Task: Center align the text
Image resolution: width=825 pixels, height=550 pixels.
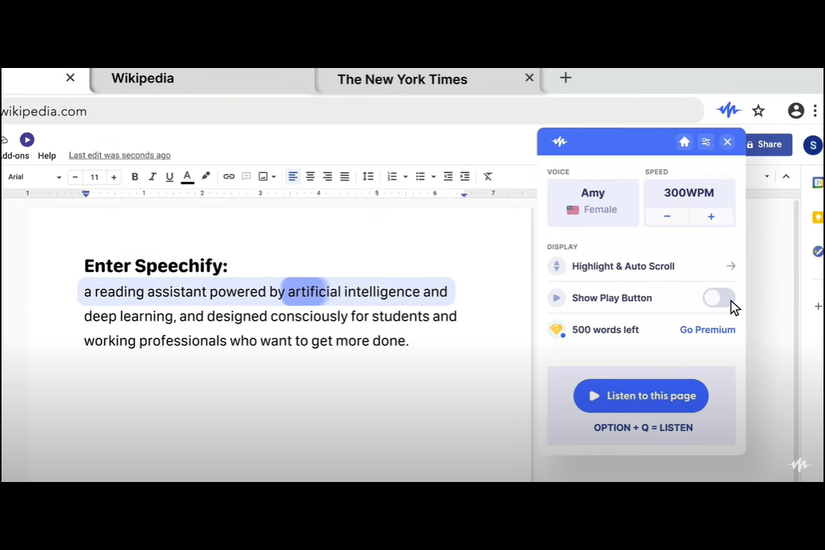Action: coord(310,176)
